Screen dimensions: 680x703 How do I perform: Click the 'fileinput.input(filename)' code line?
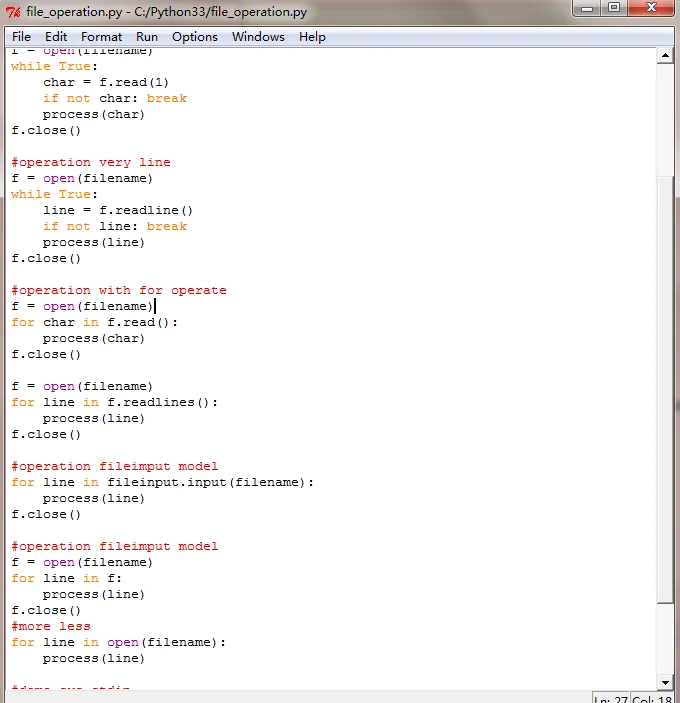pos(162,482)
